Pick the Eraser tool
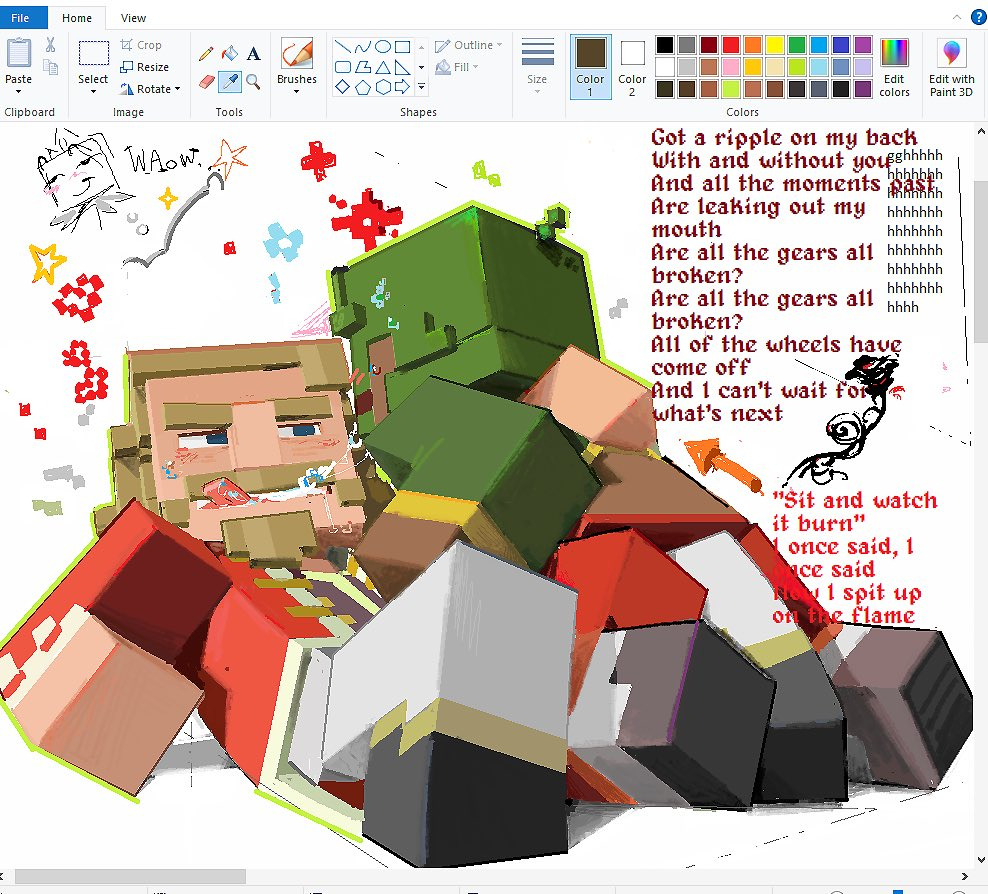Image resolution: width=988 pixels, height=894 pixels. click(x=206, y=81)
